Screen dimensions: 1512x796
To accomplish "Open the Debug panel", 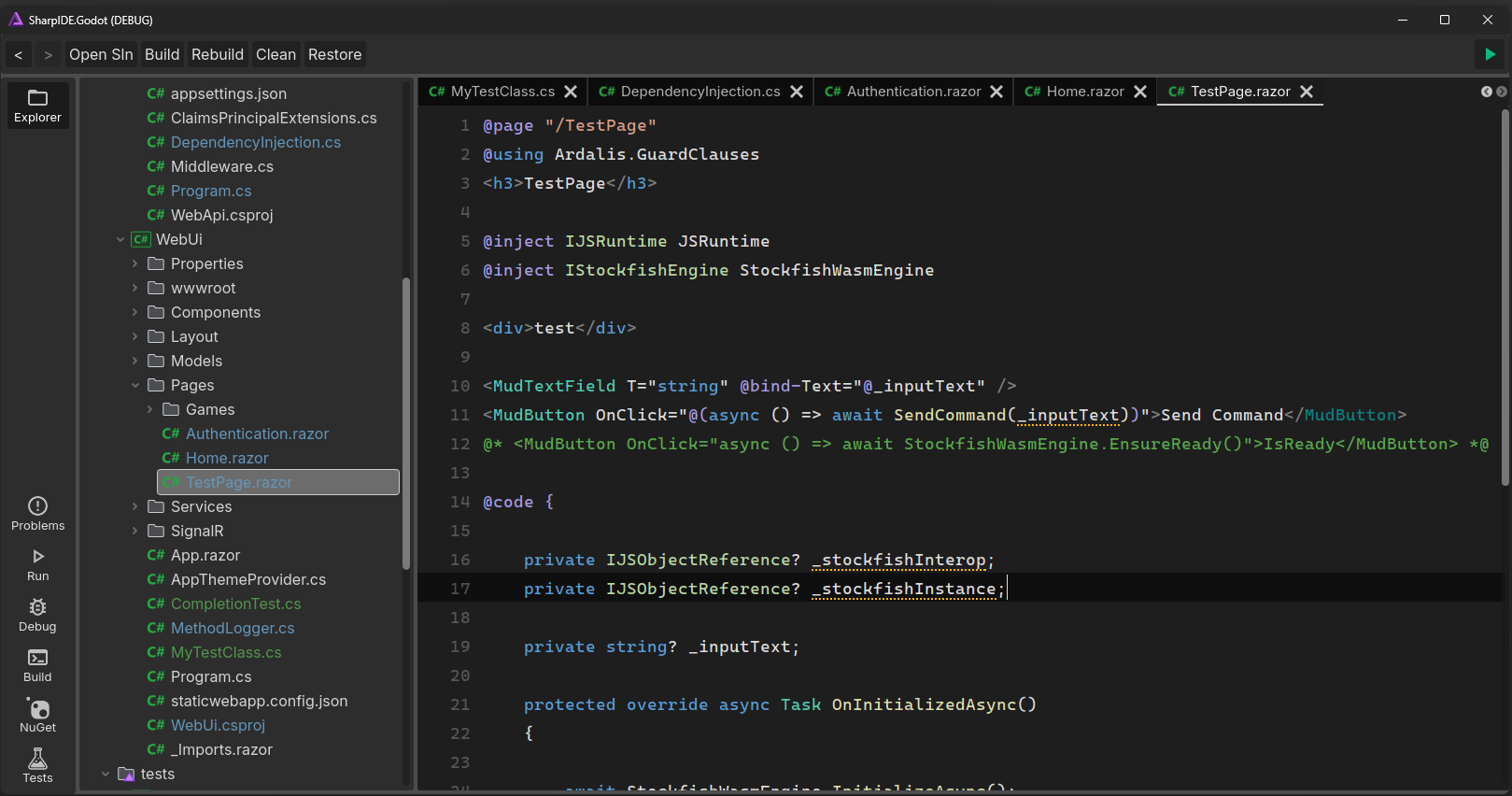I will [x=37, y=615].
